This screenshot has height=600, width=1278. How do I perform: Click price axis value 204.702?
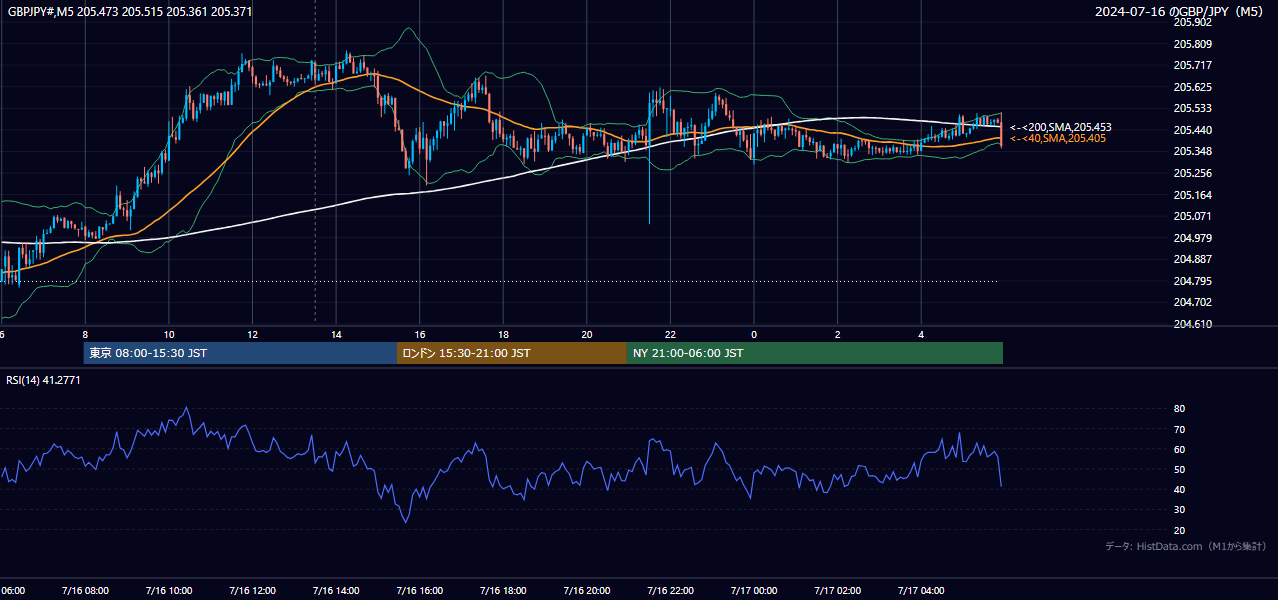(1192, 302)
